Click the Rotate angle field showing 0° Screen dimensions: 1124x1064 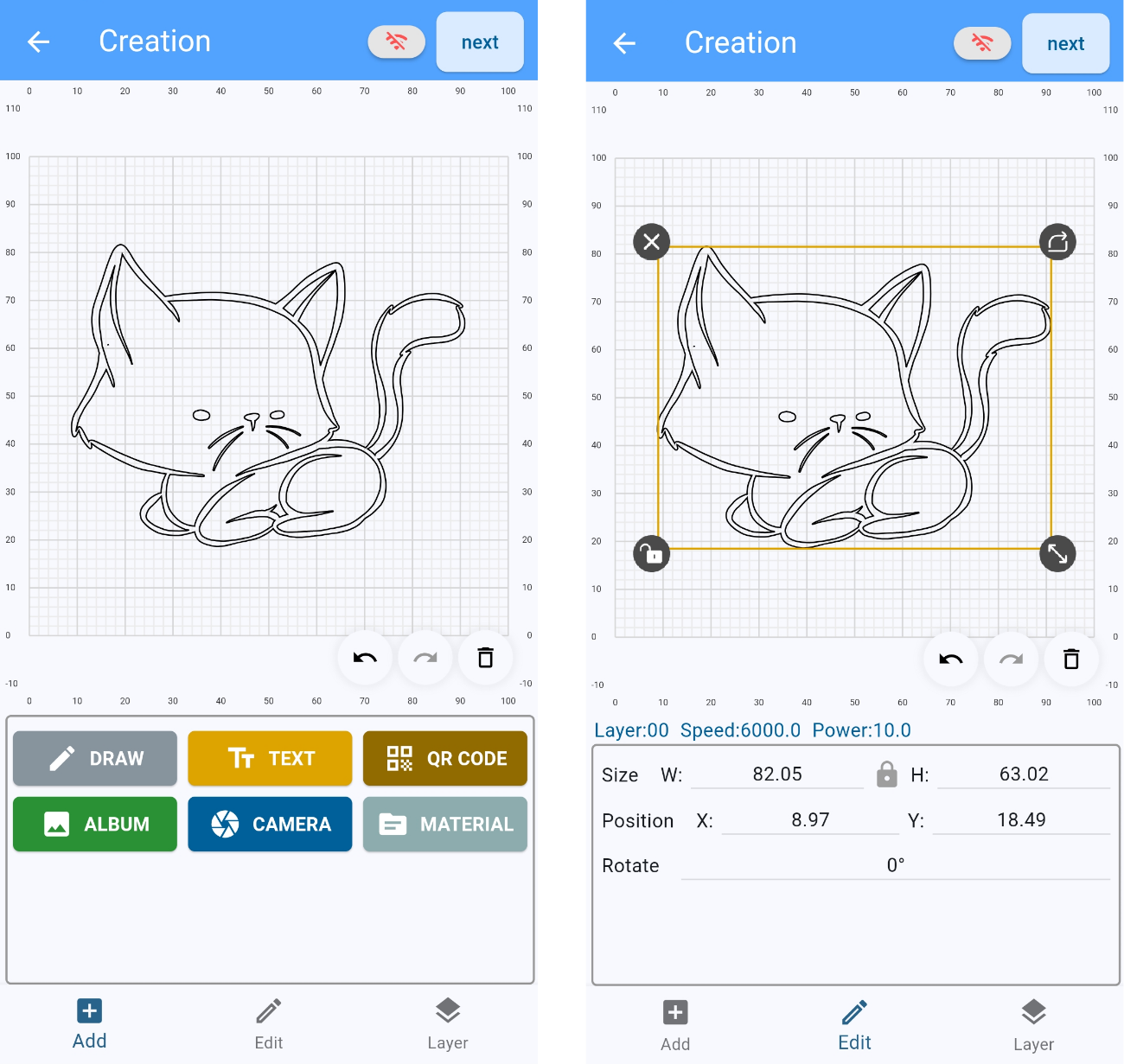pyautogui.click(x=896, y=865)
